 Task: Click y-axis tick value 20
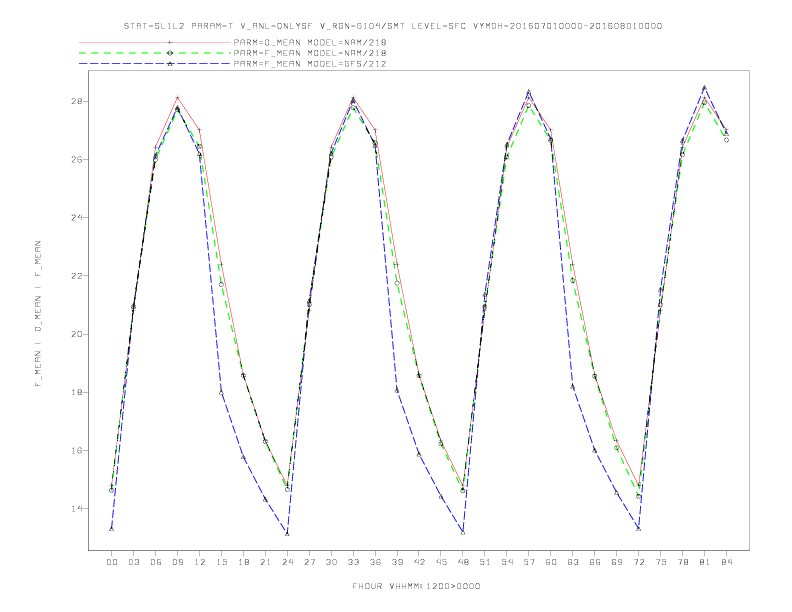(x=77, y=334)
